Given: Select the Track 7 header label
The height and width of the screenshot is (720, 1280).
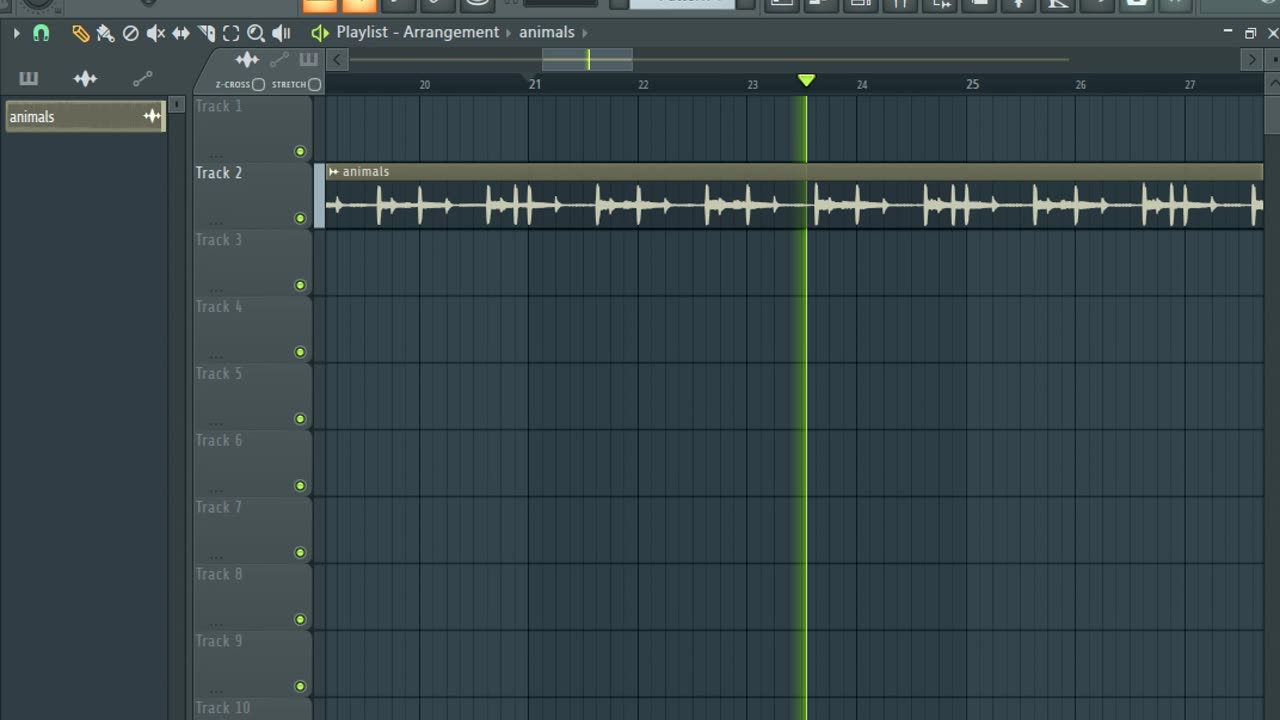Looking at the screenshot, I should point(219,508).
